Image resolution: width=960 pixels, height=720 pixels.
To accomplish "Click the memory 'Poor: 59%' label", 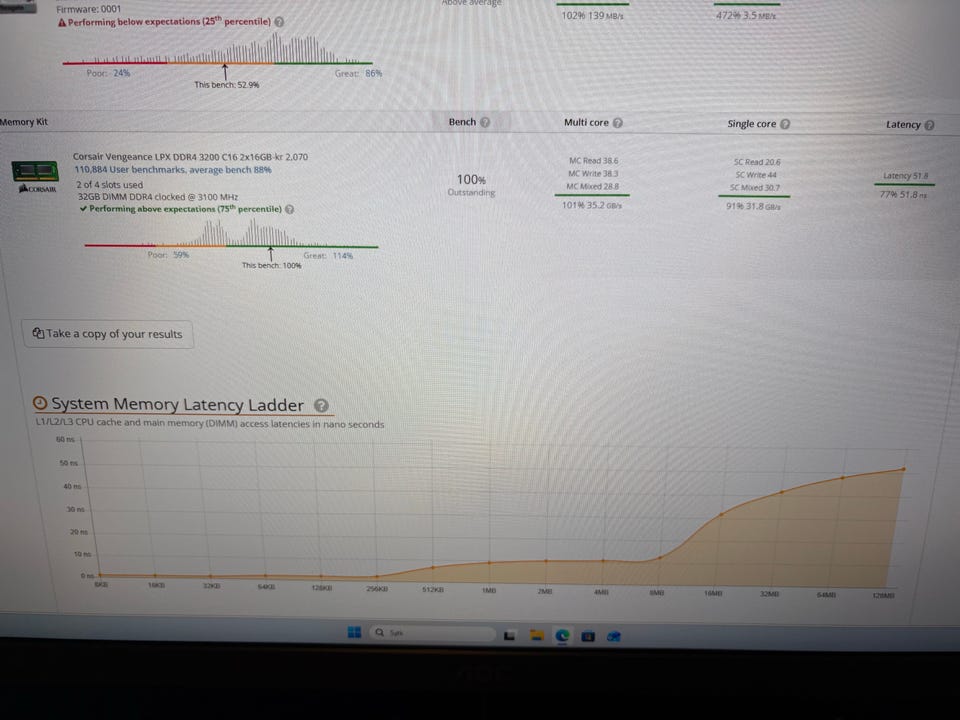I will (168, 255).
